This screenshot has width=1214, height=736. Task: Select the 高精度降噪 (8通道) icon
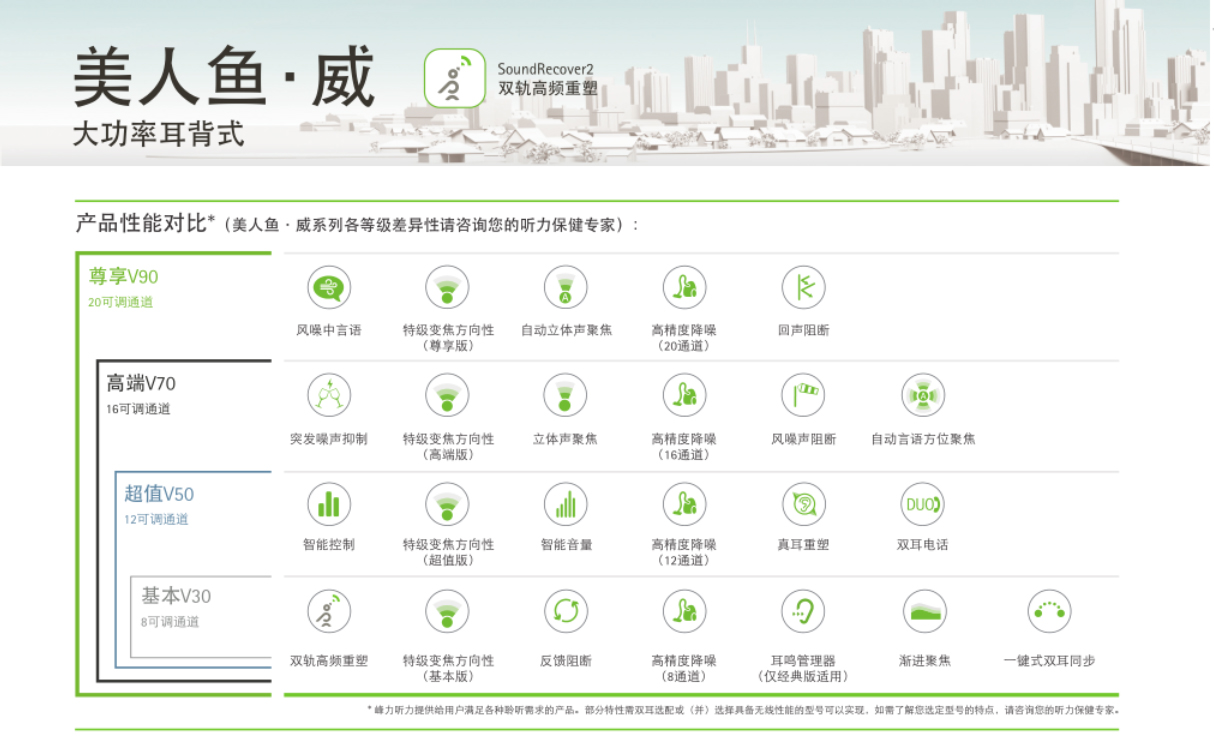coord(684,611)
